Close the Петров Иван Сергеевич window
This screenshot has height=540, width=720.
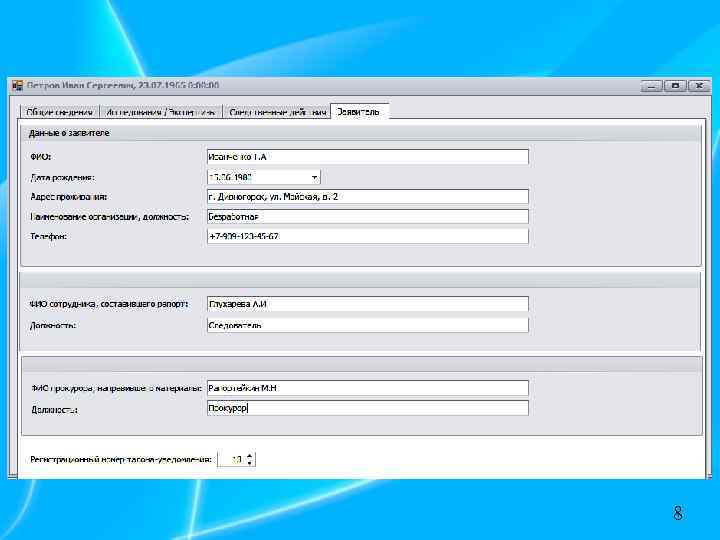[699, 86]
